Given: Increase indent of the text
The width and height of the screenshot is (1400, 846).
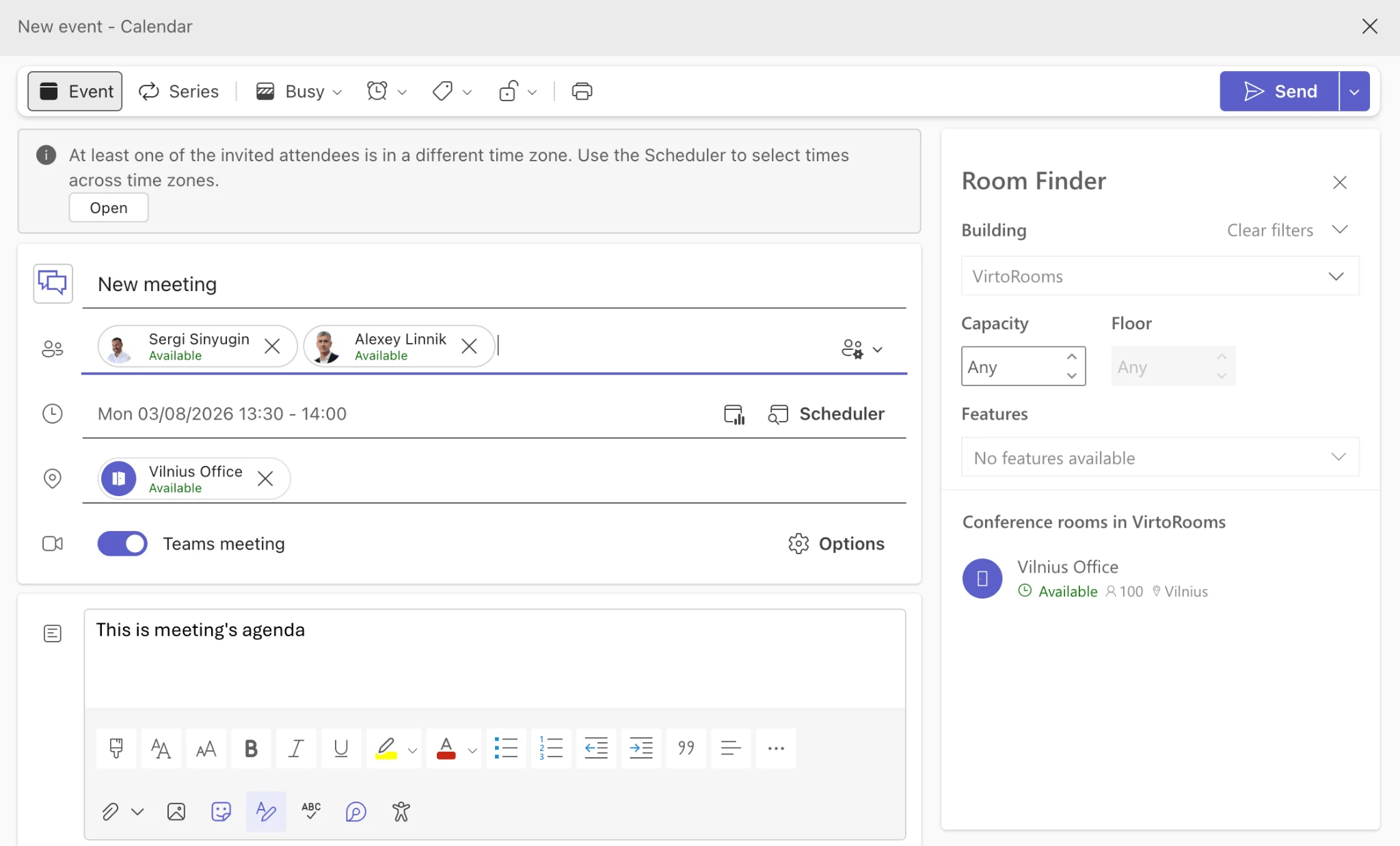Looking at the screenshot, I should coord(641,748).
